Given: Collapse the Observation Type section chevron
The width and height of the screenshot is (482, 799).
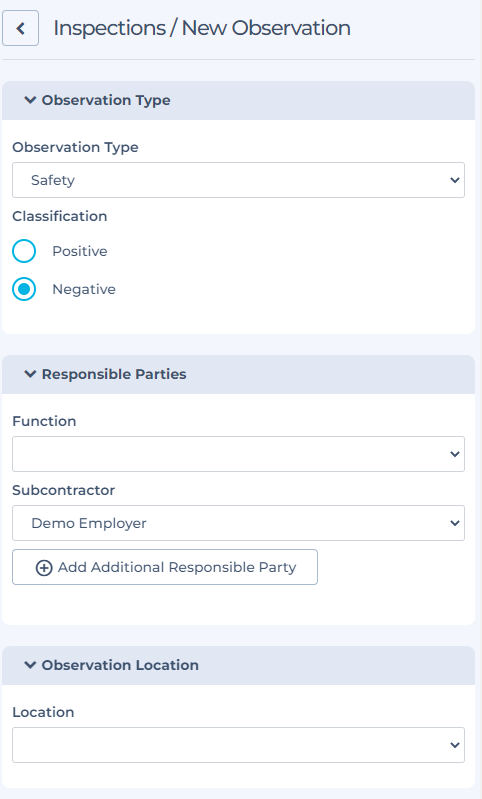Looking at the screenshot, I should 31,100.
